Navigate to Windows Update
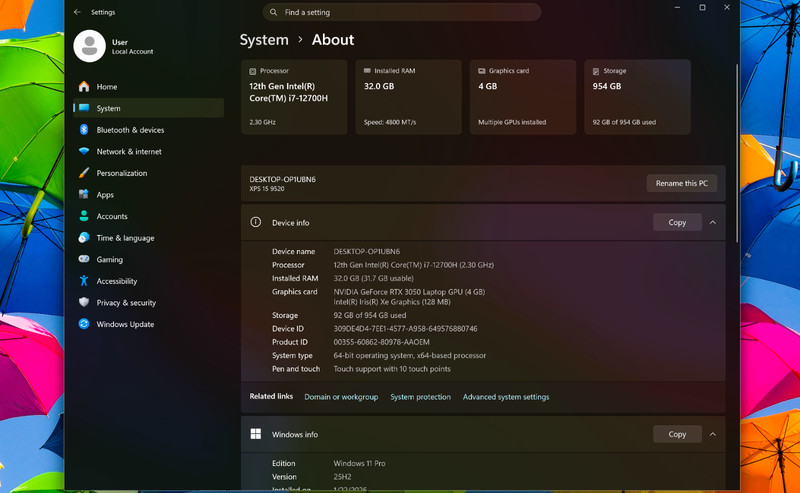The image size is (800, 493). point(148,324)
